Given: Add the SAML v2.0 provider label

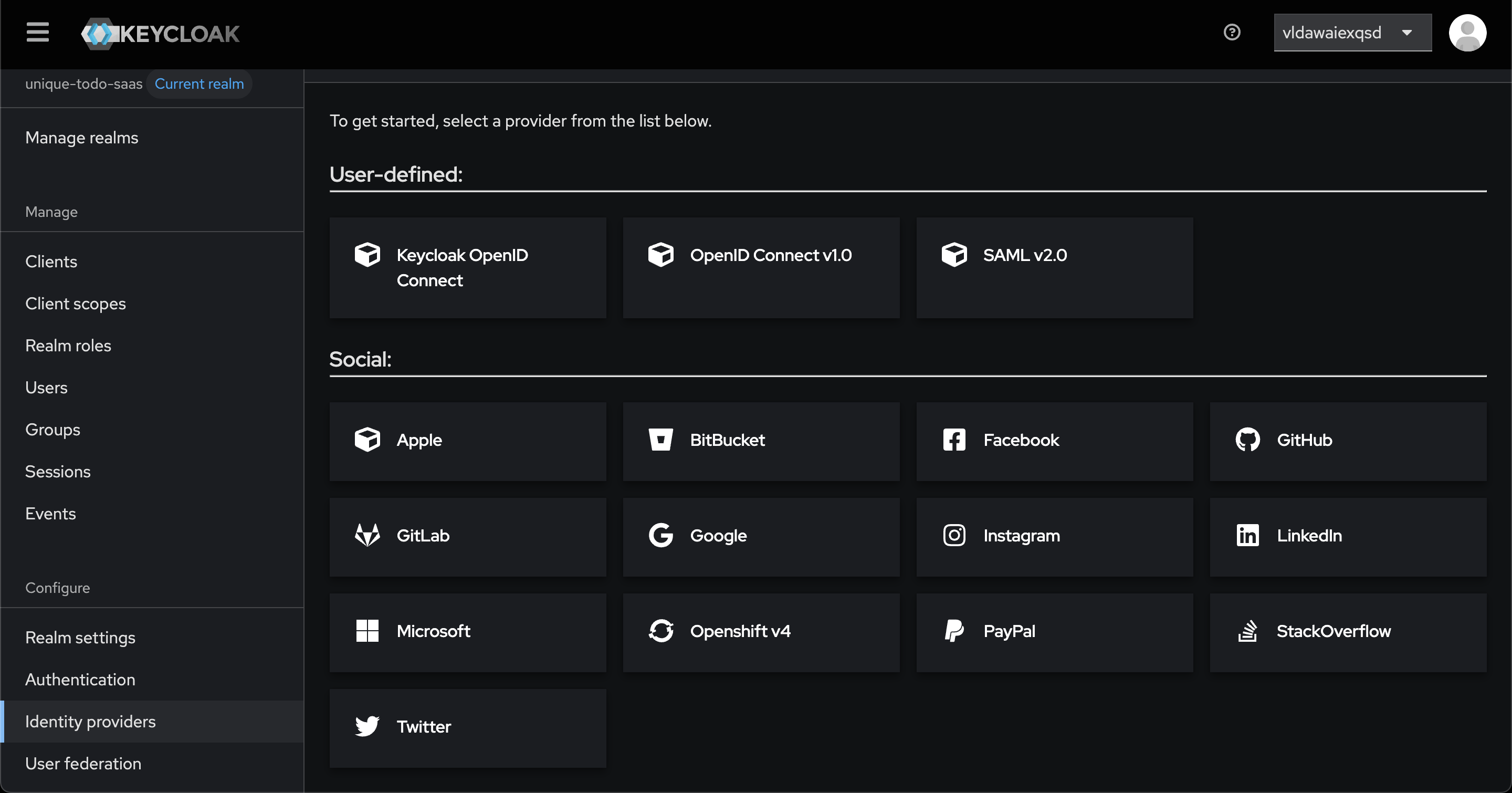Looking at the screenshot, I should (x=1025, y=255).
